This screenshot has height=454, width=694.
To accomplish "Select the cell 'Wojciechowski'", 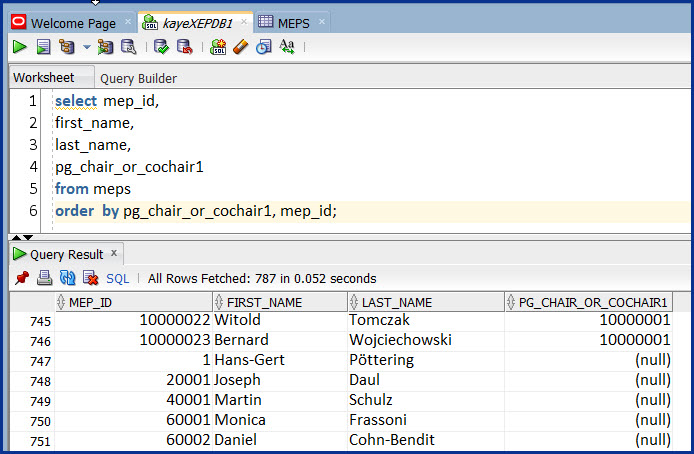I will click(426, 340).
